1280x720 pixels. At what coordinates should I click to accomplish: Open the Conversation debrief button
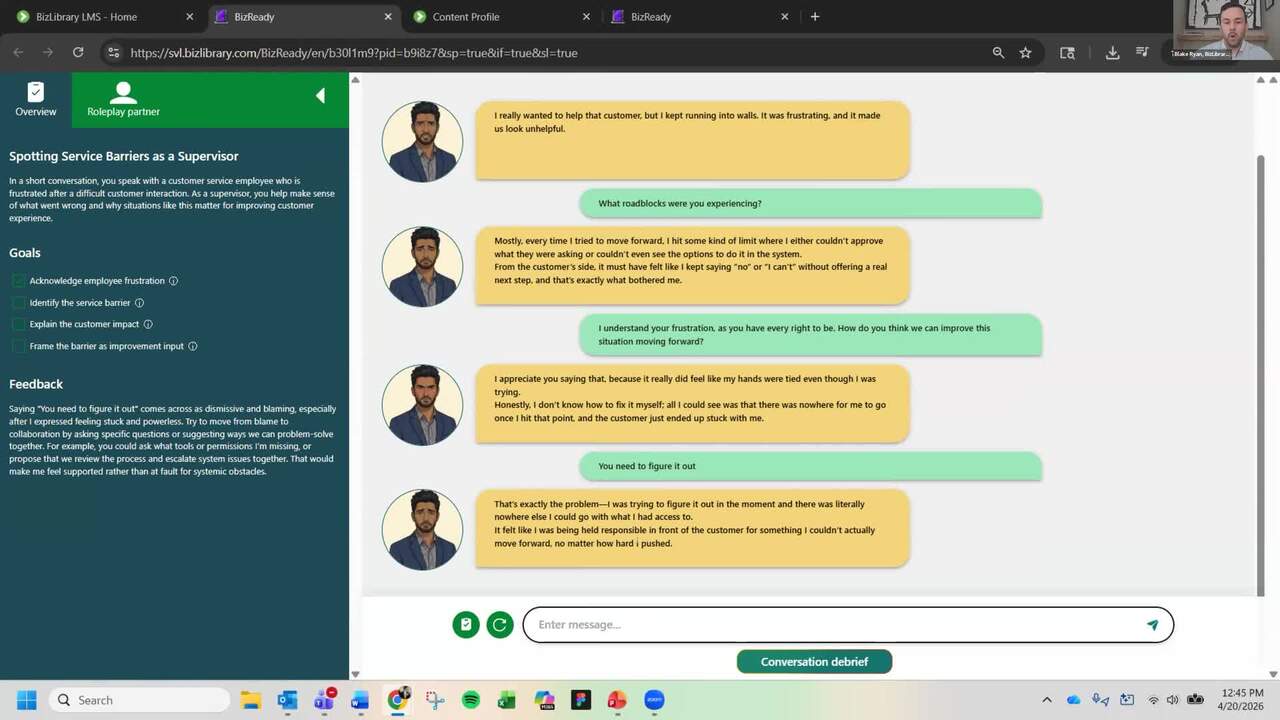(x=814, y=661)
